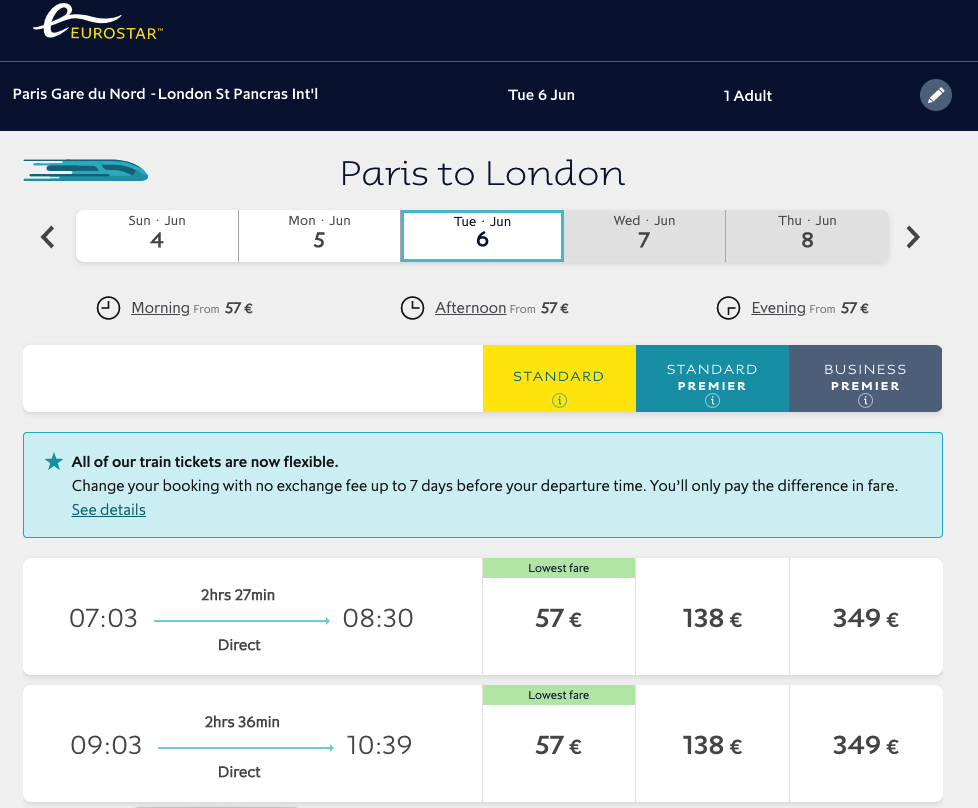Jump to Evening trains link
The width and height of the screenshot is (978, 808).
pyautogui.click(x=778, y=308)
